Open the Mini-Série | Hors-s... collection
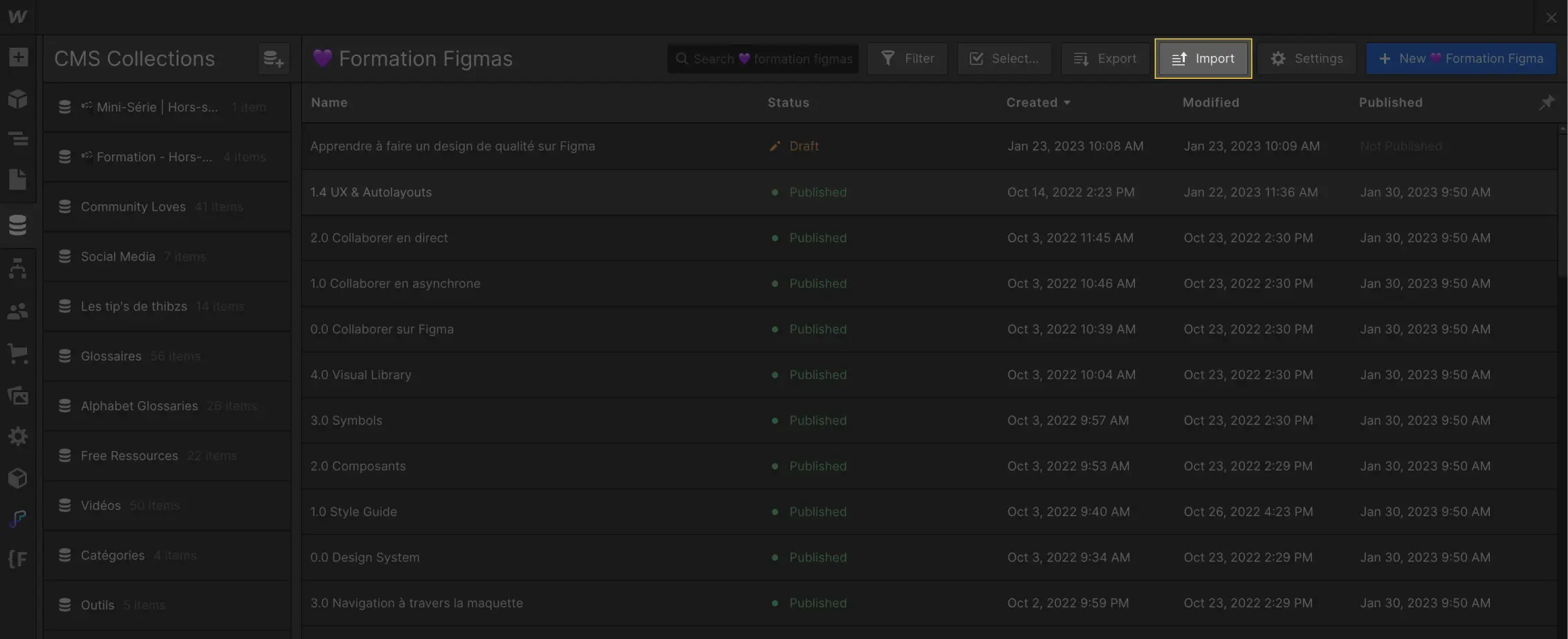Screen dimensions: 1568x639 167,107
